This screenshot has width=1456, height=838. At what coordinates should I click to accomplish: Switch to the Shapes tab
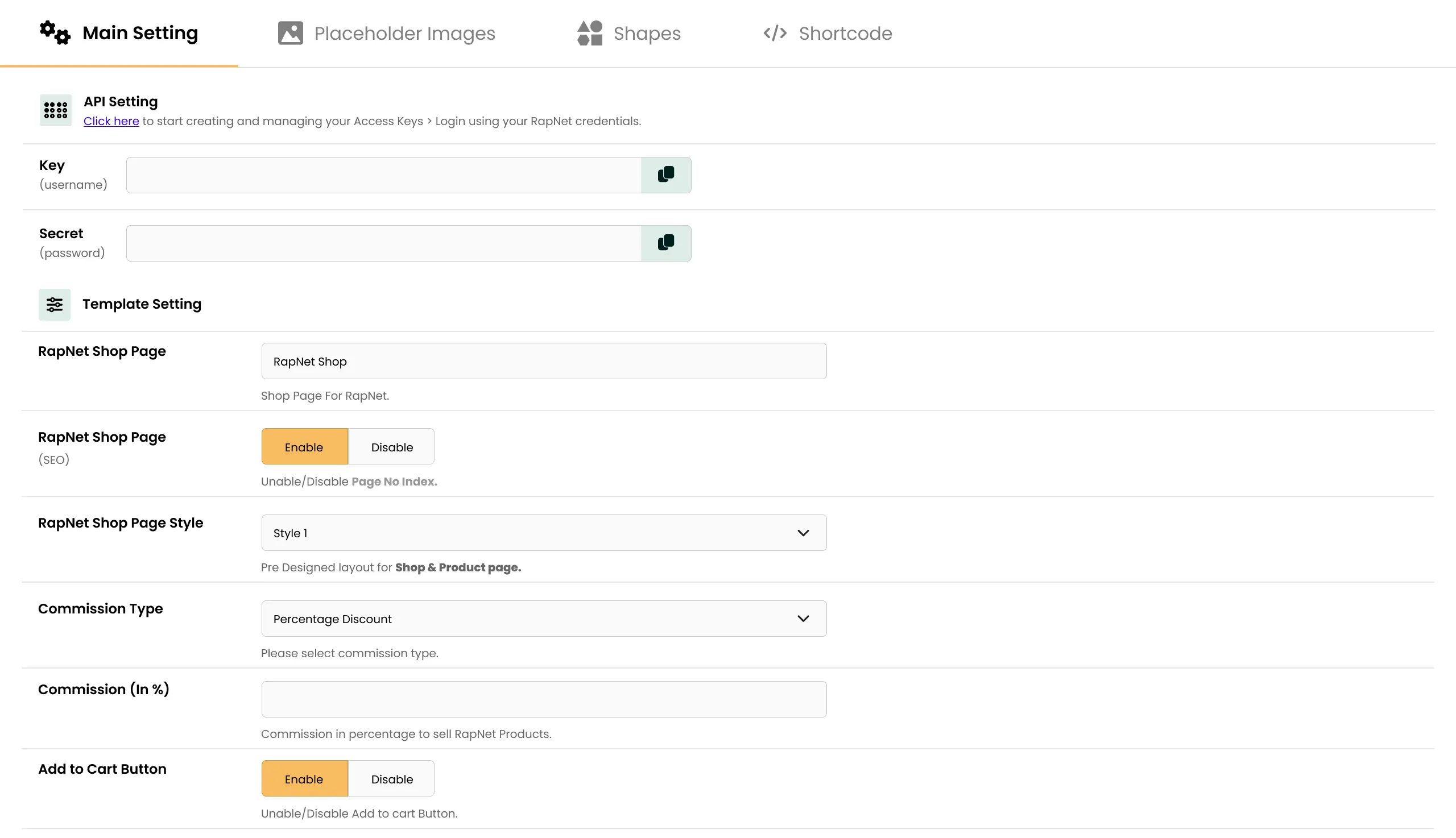click(x=628, y=34)
